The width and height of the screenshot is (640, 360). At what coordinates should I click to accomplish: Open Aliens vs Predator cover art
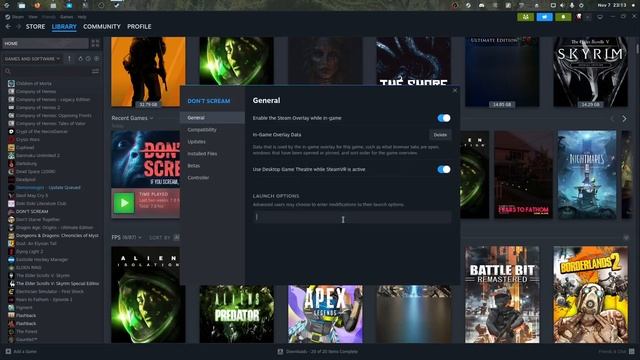click(x=237, y=314)
